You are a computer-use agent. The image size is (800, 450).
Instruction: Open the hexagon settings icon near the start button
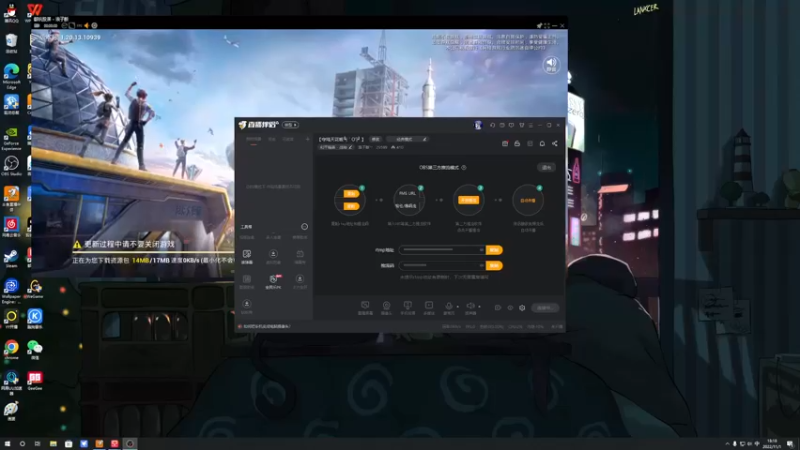tap(522, 308)
